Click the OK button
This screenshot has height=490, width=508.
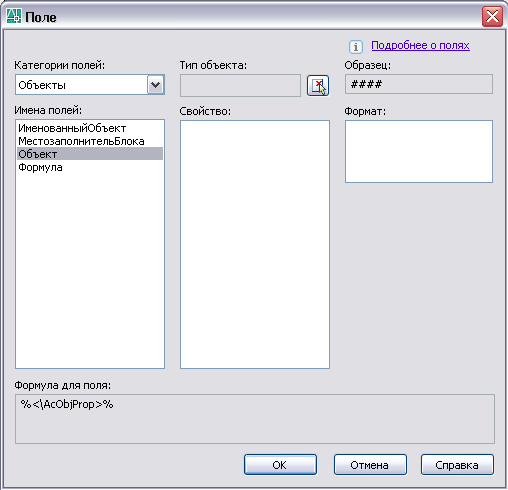pyautogui.click(x=280, y=465)
